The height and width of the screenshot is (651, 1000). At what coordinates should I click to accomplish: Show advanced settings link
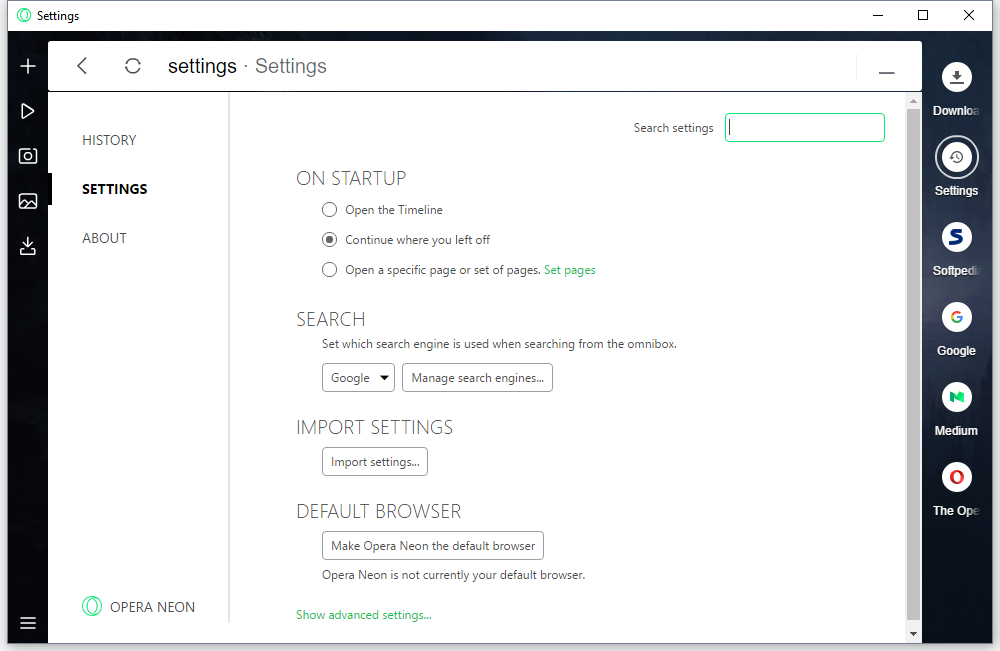[x=364, y=615]
